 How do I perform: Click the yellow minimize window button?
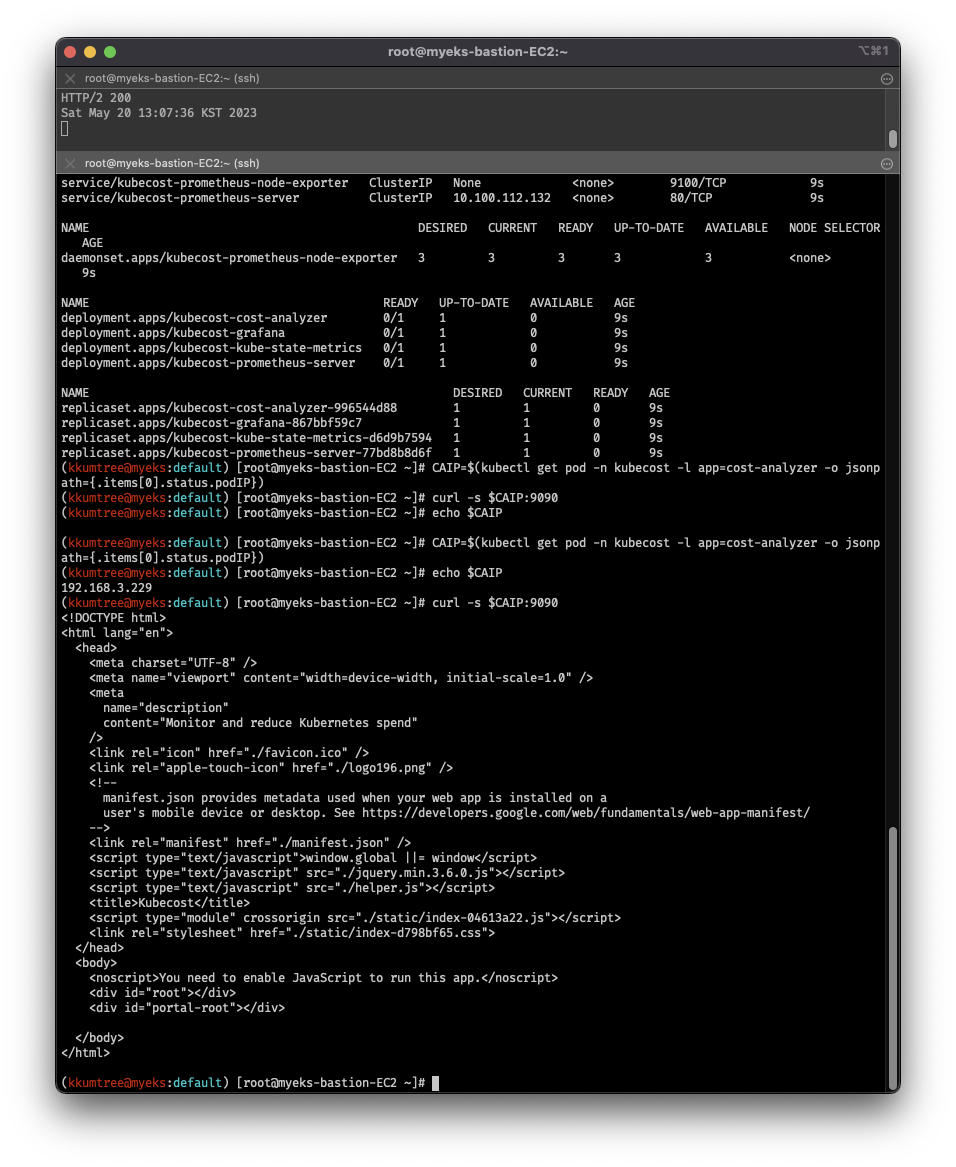point(90,52)
